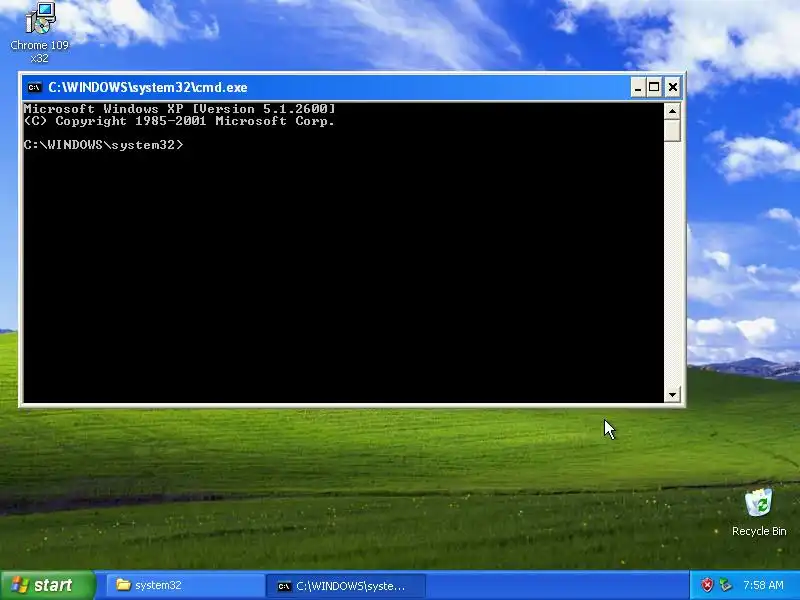The height and width of the screenshot is (600, 800).
Task: Click the cmd scrollbar up arrow
Action: (672, 111)
